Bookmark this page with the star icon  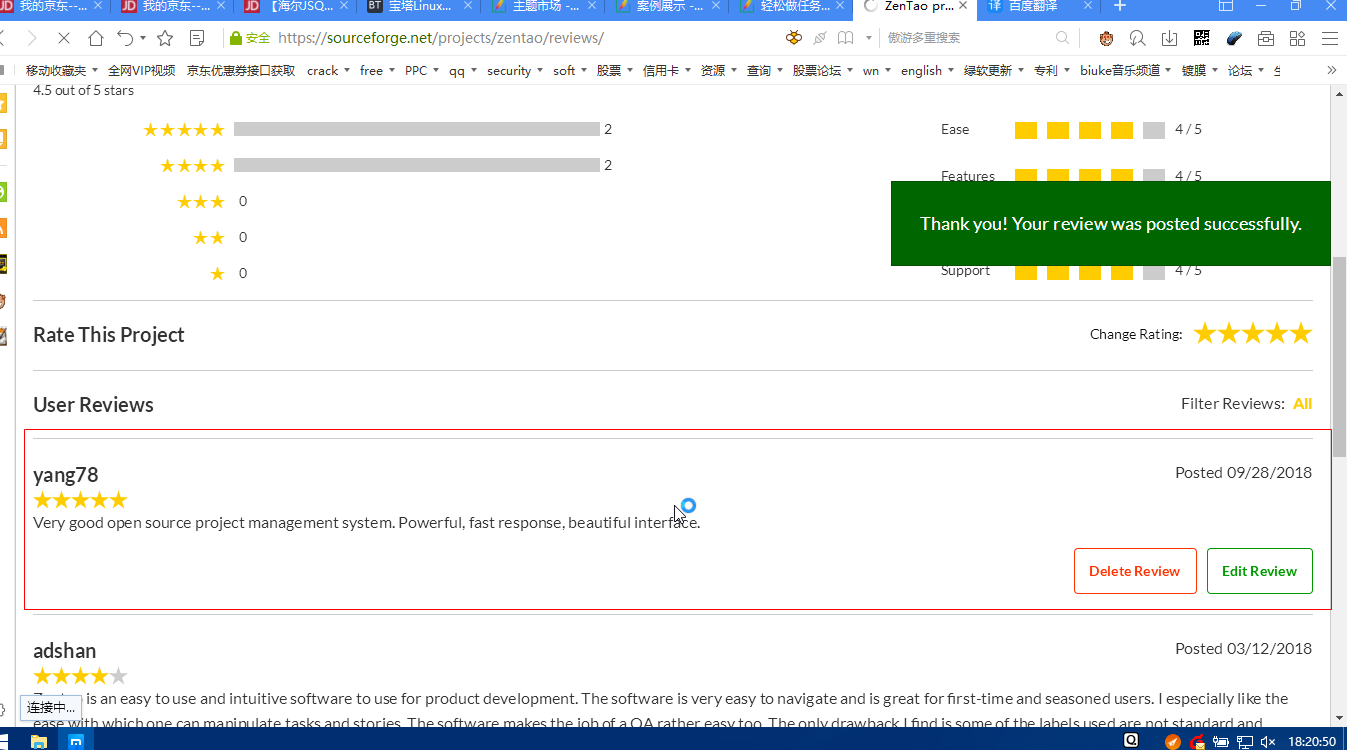pos(165,38)
